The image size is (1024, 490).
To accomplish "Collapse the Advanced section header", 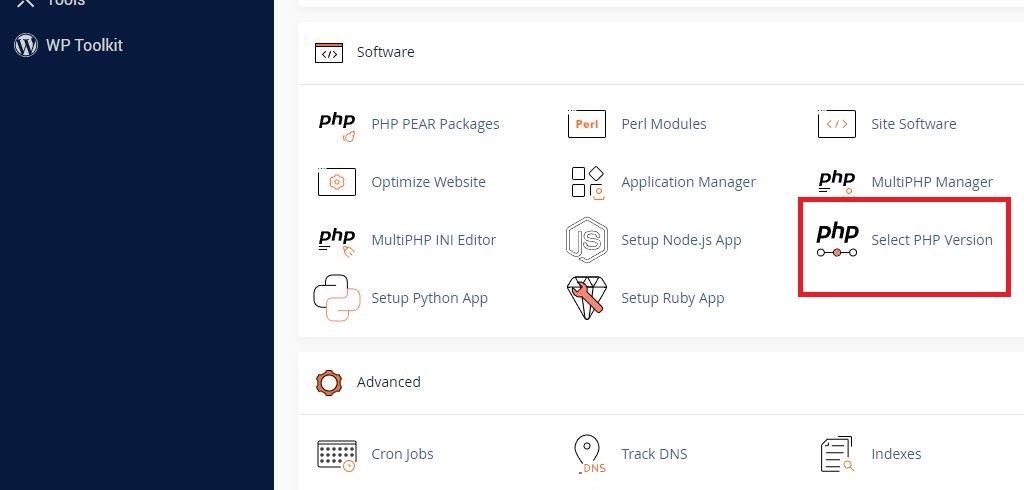I will pos(388,382).
